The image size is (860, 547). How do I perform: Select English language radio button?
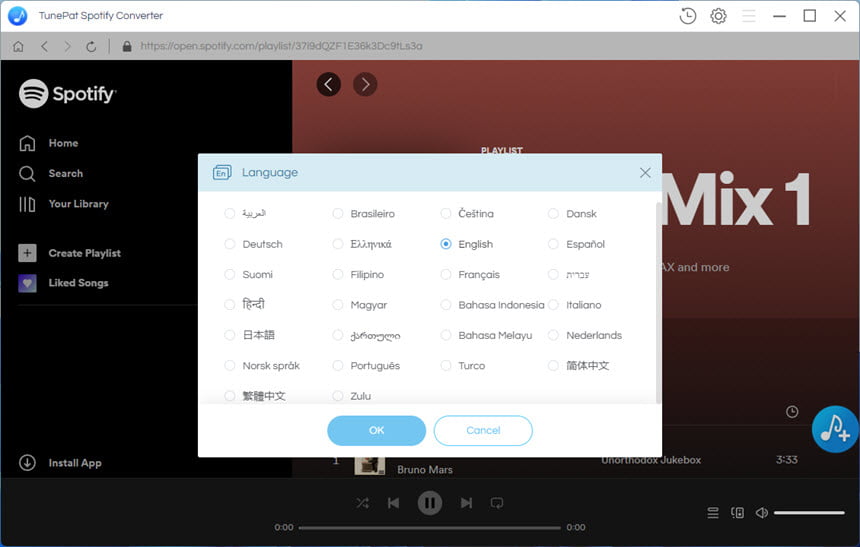pos(446,244)
